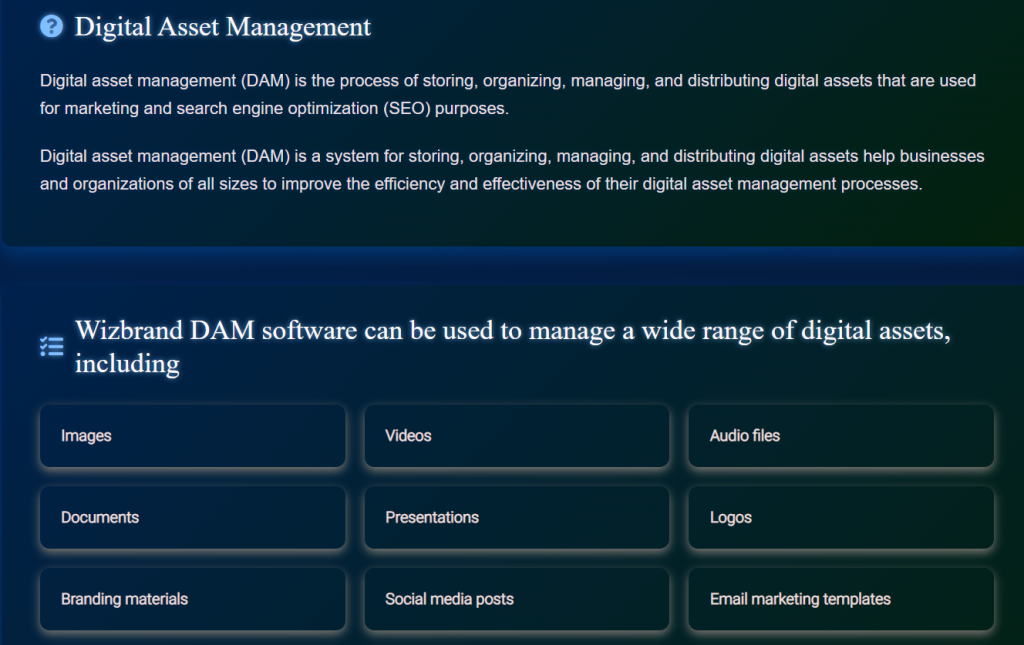The width and height of the screenshot is (1024, 645).
Task: Click the Social media posts card
Action: click(x=517, y=599)
